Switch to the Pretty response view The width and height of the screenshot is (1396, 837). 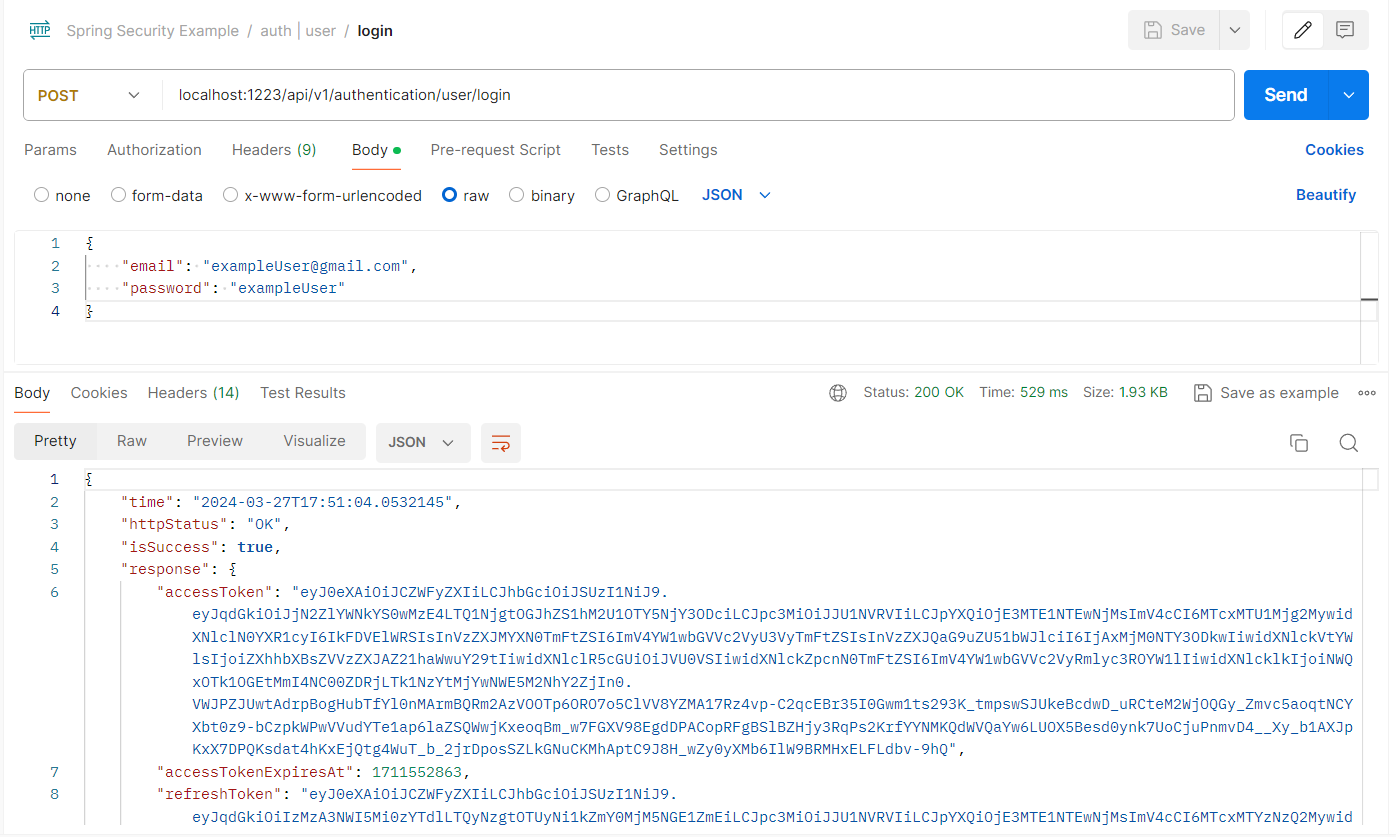click(55, 441)
